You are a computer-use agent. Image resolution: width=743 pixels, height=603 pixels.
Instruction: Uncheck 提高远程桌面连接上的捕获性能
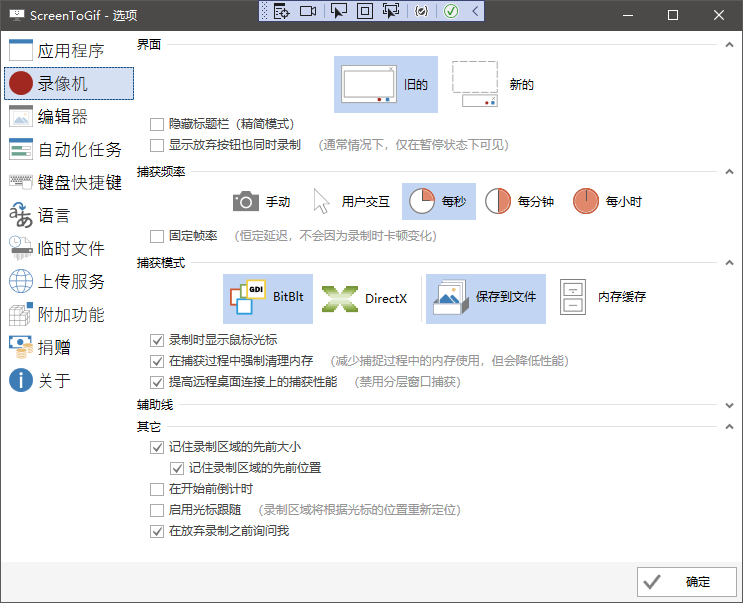(157, 382)
